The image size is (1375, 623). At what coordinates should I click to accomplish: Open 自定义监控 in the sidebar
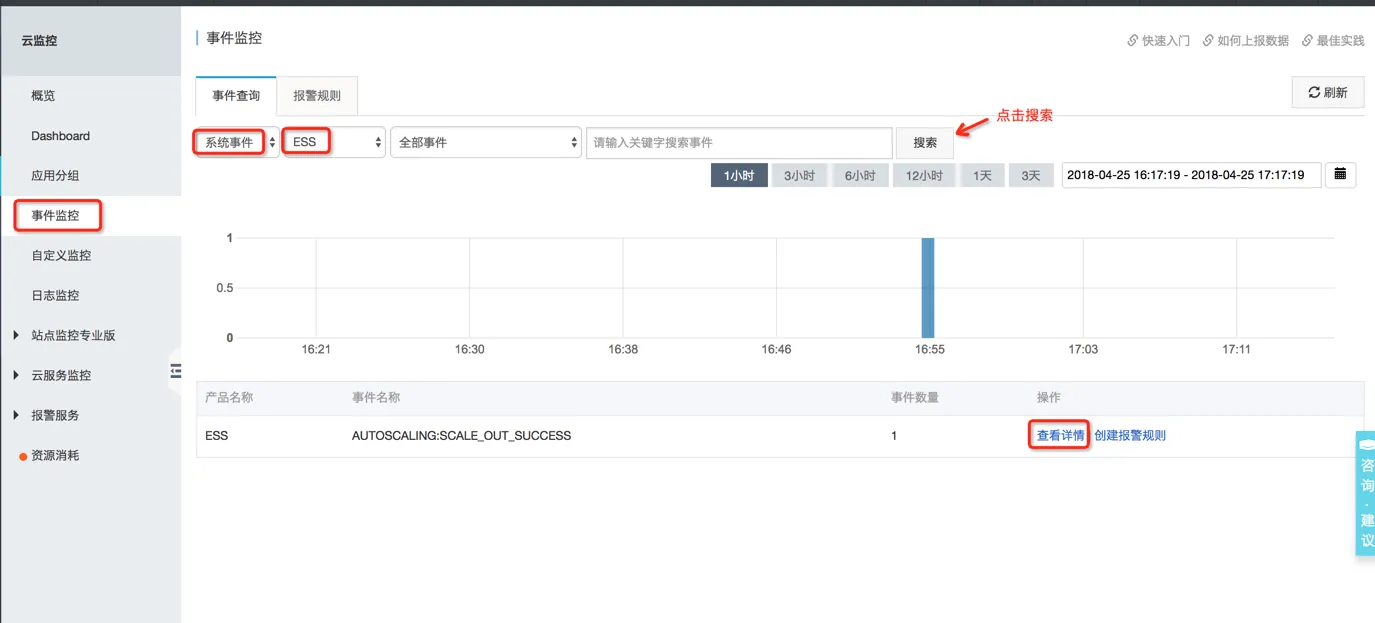click(61, 256)
